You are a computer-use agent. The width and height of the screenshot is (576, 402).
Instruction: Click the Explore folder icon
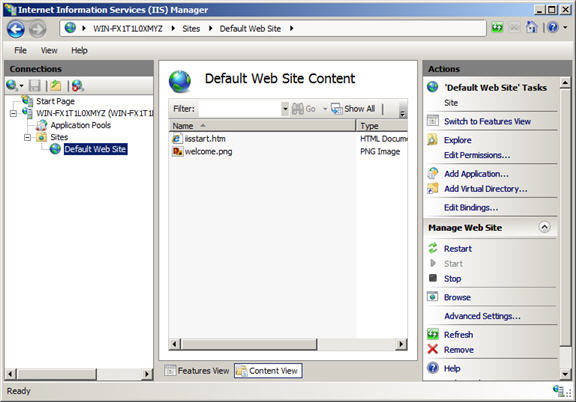[x=433, y=140]
